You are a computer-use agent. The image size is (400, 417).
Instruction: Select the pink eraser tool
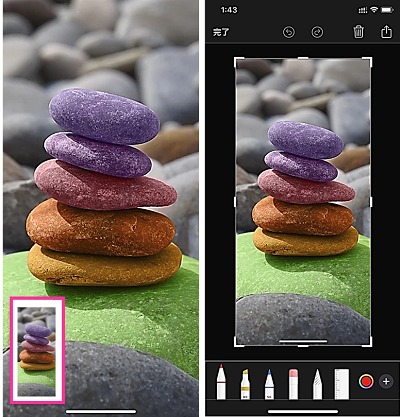pyautogui.click(x=293, y=384)
